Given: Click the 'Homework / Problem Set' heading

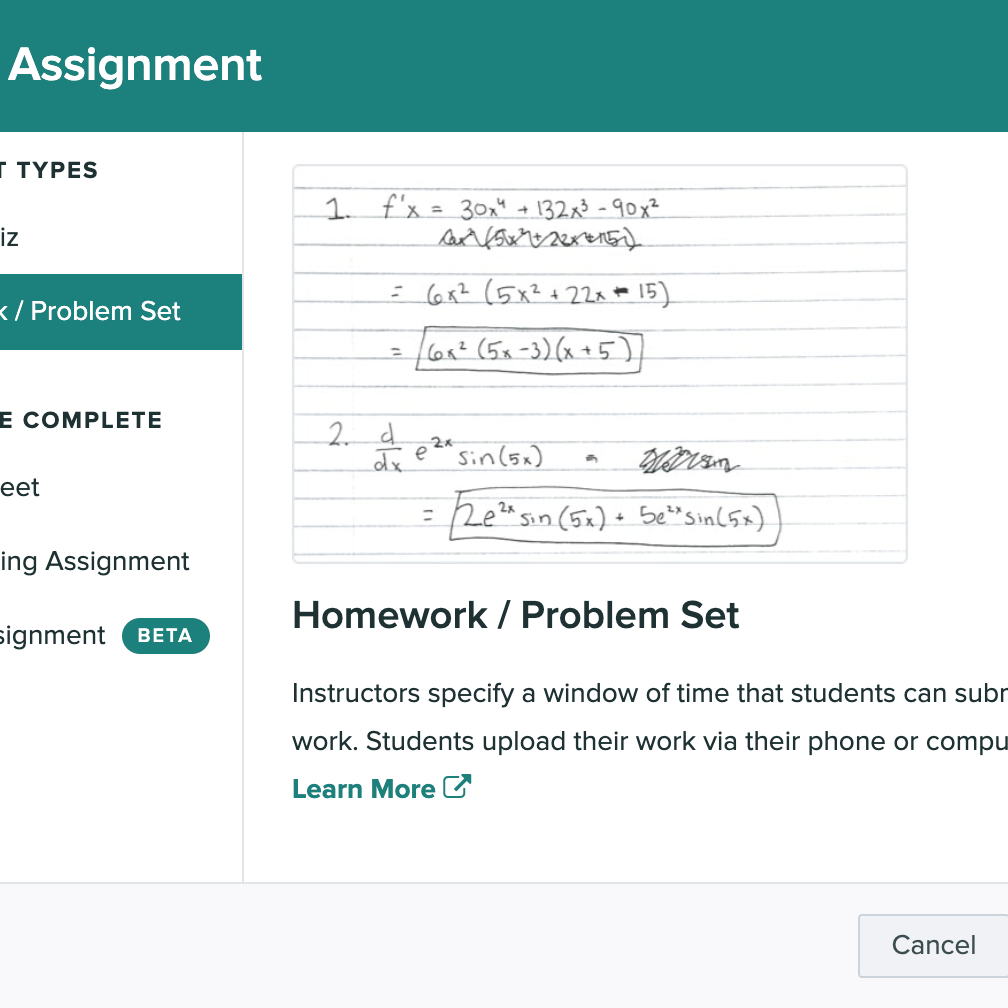Looking at the screenshot, I should [516, 615].
